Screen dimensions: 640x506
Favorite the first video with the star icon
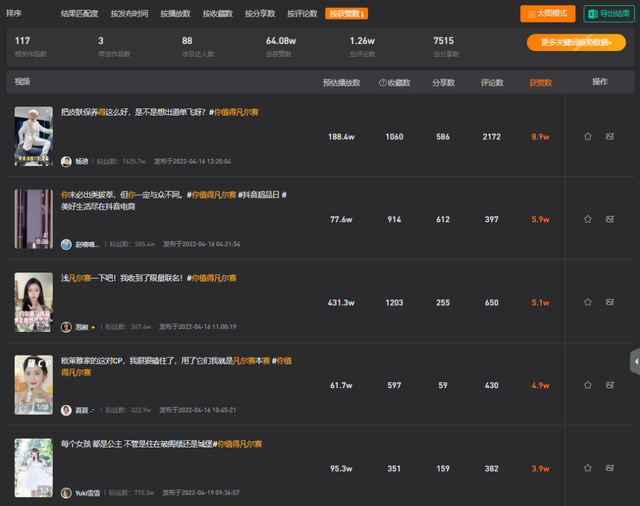[588, 136]
